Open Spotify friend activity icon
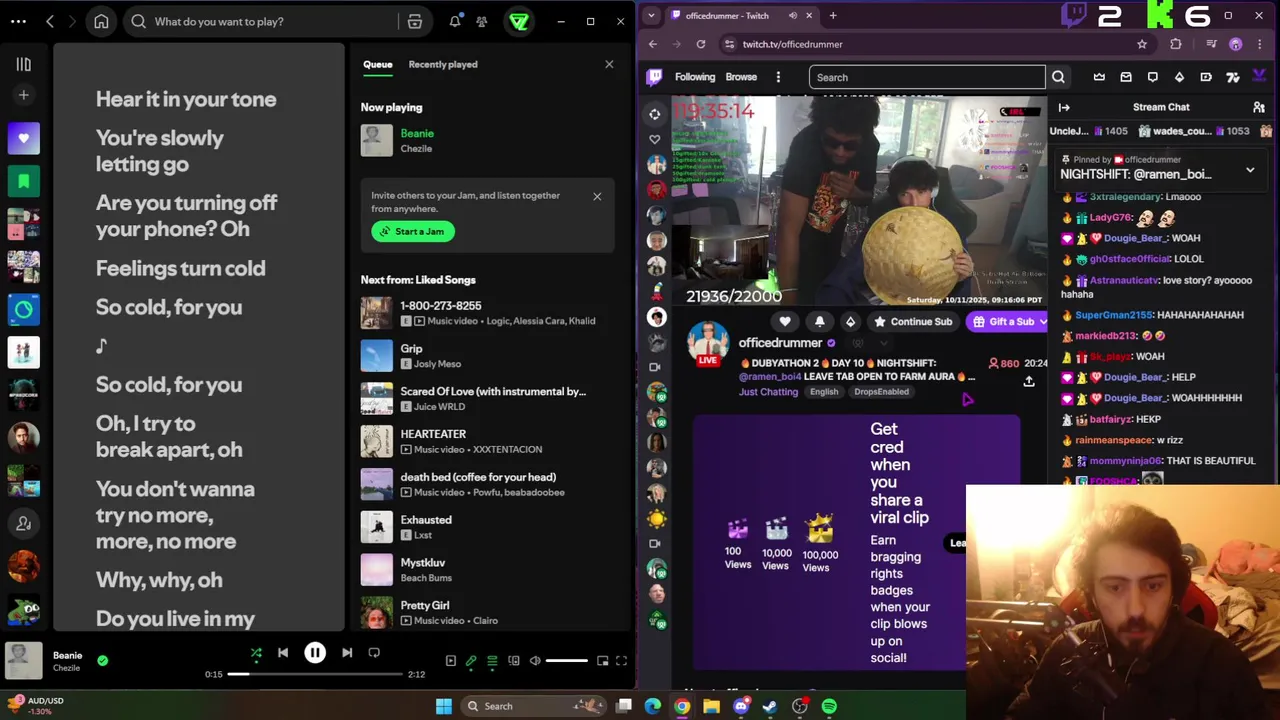 (x=481, y=21)
